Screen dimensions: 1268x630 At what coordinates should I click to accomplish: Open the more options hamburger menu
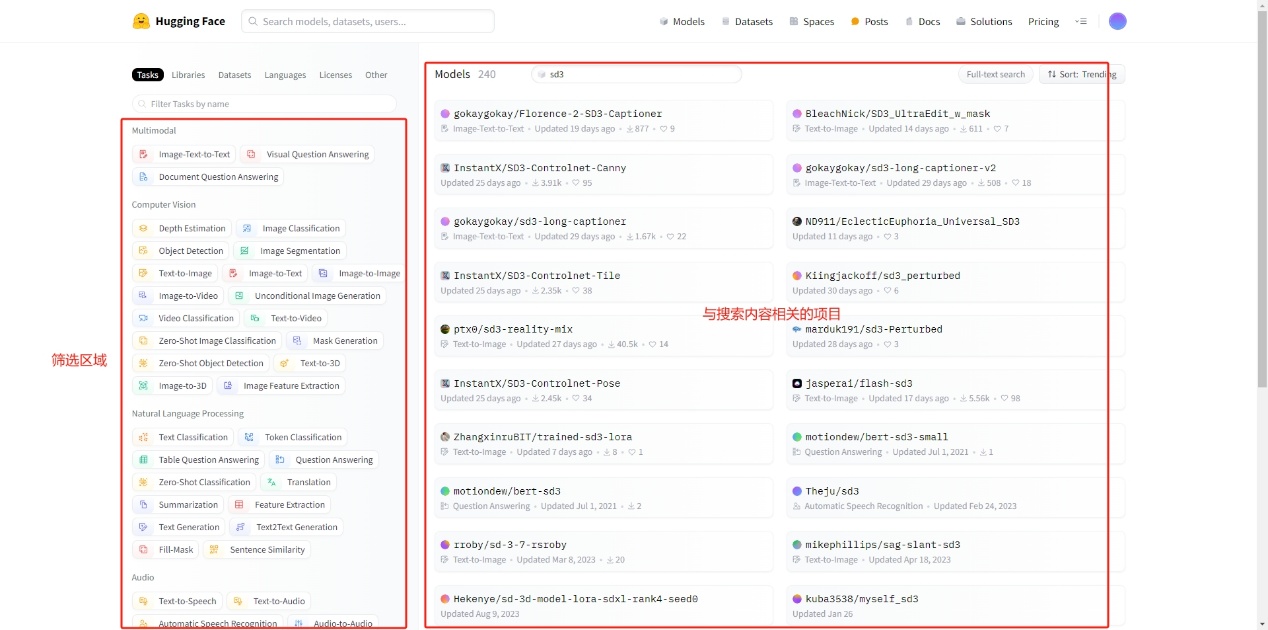(1080, 21)
